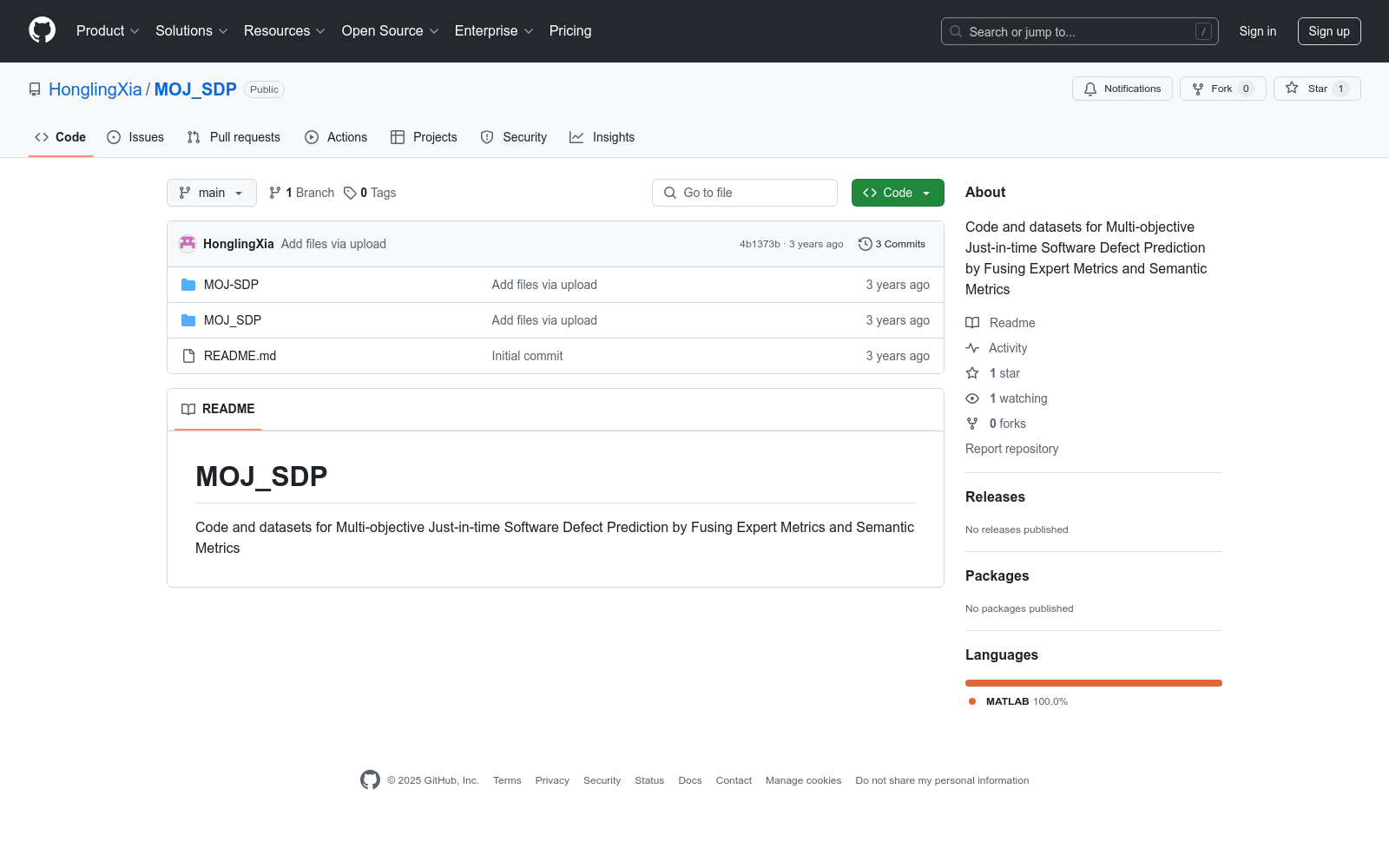Open the footer Terms link
Viewport: 1389px width, 868px height.
(507, 780)
